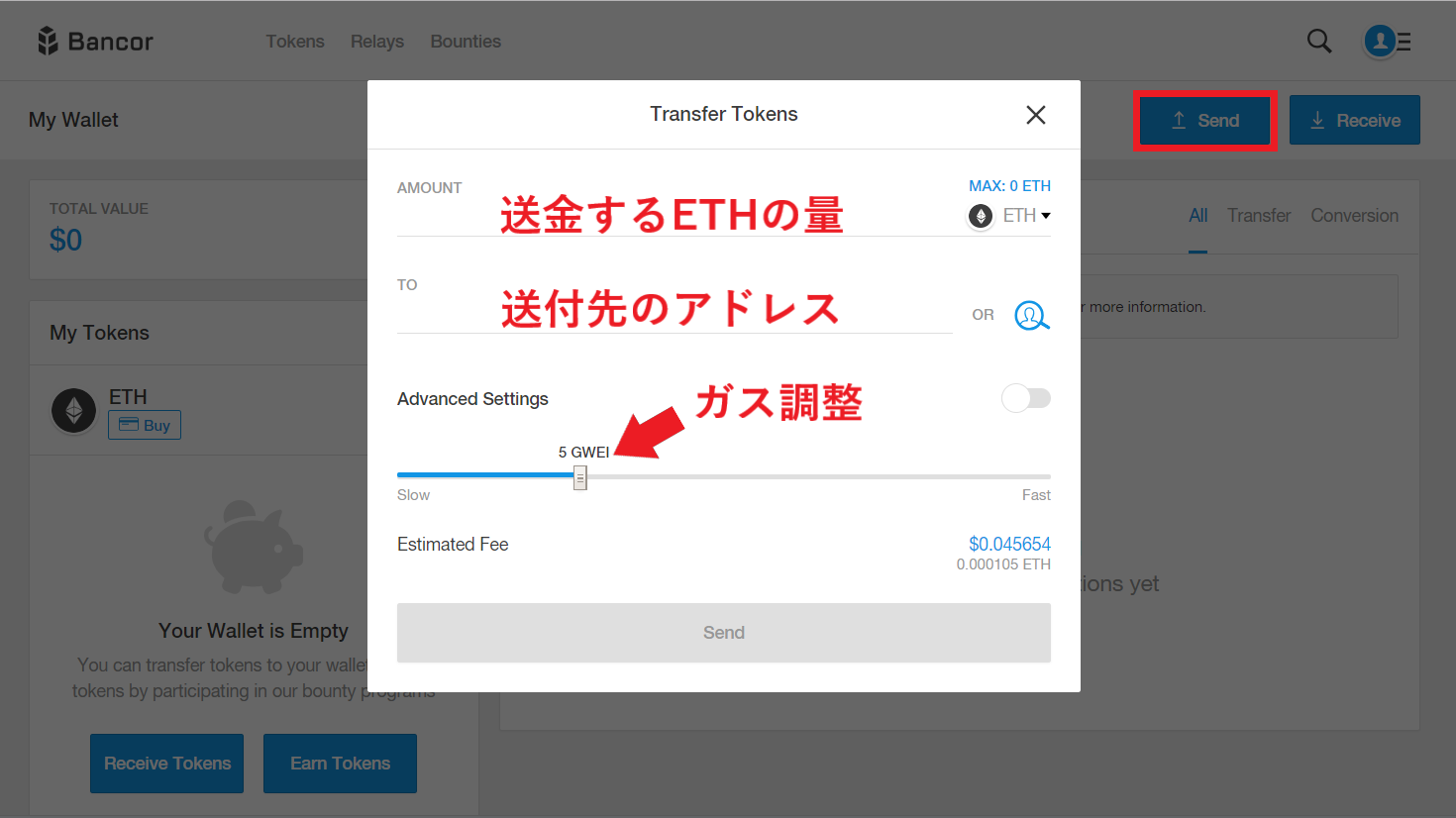Click the ETH token icon in dialog
Image resolution: width=1456 pixels, height=818 pixels.
pos(981,216)
